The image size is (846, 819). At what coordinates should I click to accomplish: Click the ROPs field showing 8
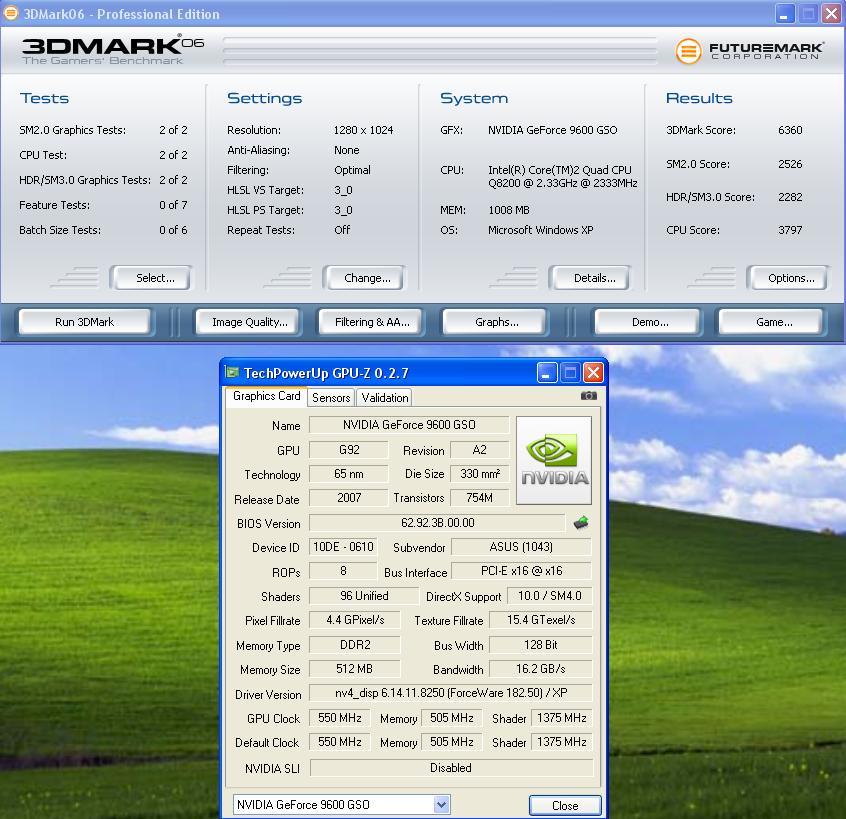343,571
